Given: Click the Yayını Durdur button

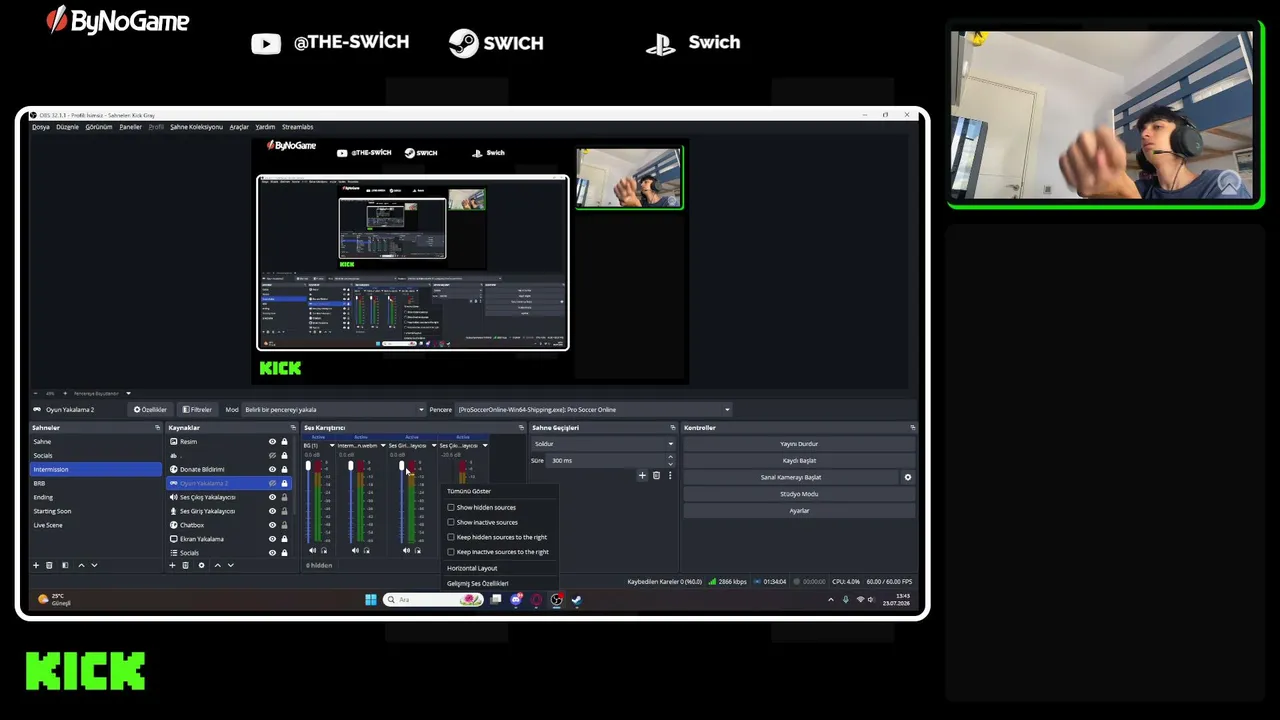Looking at the screenshot, I should [x=799, y=444].
